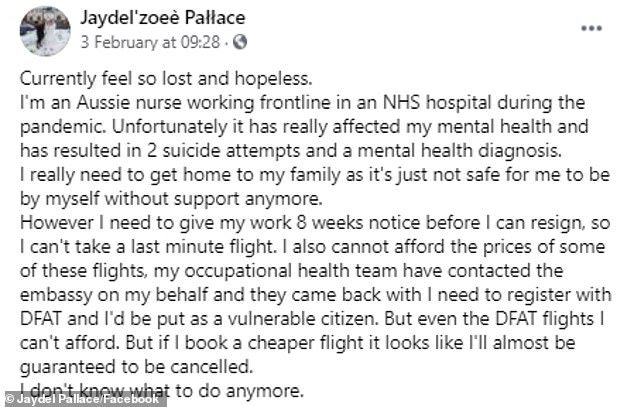Viewport: 634px width, 407px height.
Task: Click 'DFAT' at the start of its line
Action: [x=40, y=319]
